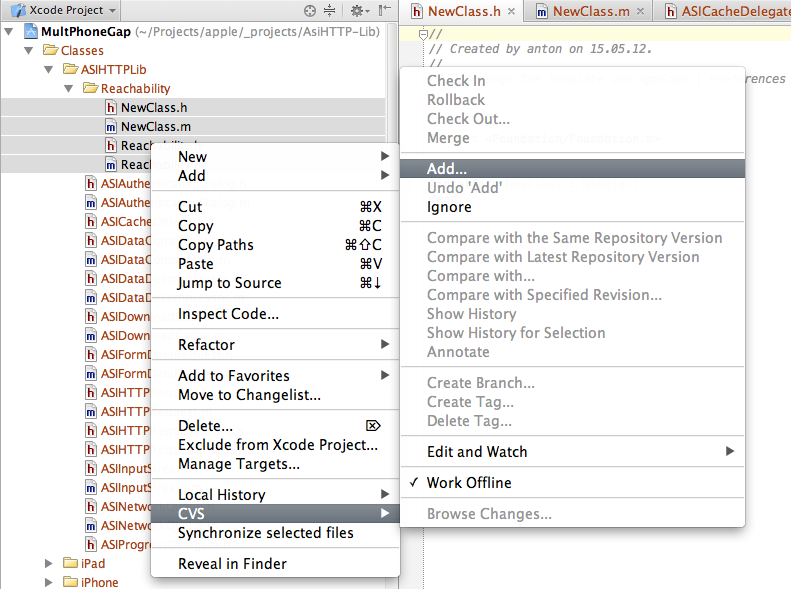Image resolution: width=791 pixels, height=589 pixels.
Task: Click the MultPhoneGap project root icon
Action: coord(31,32)
